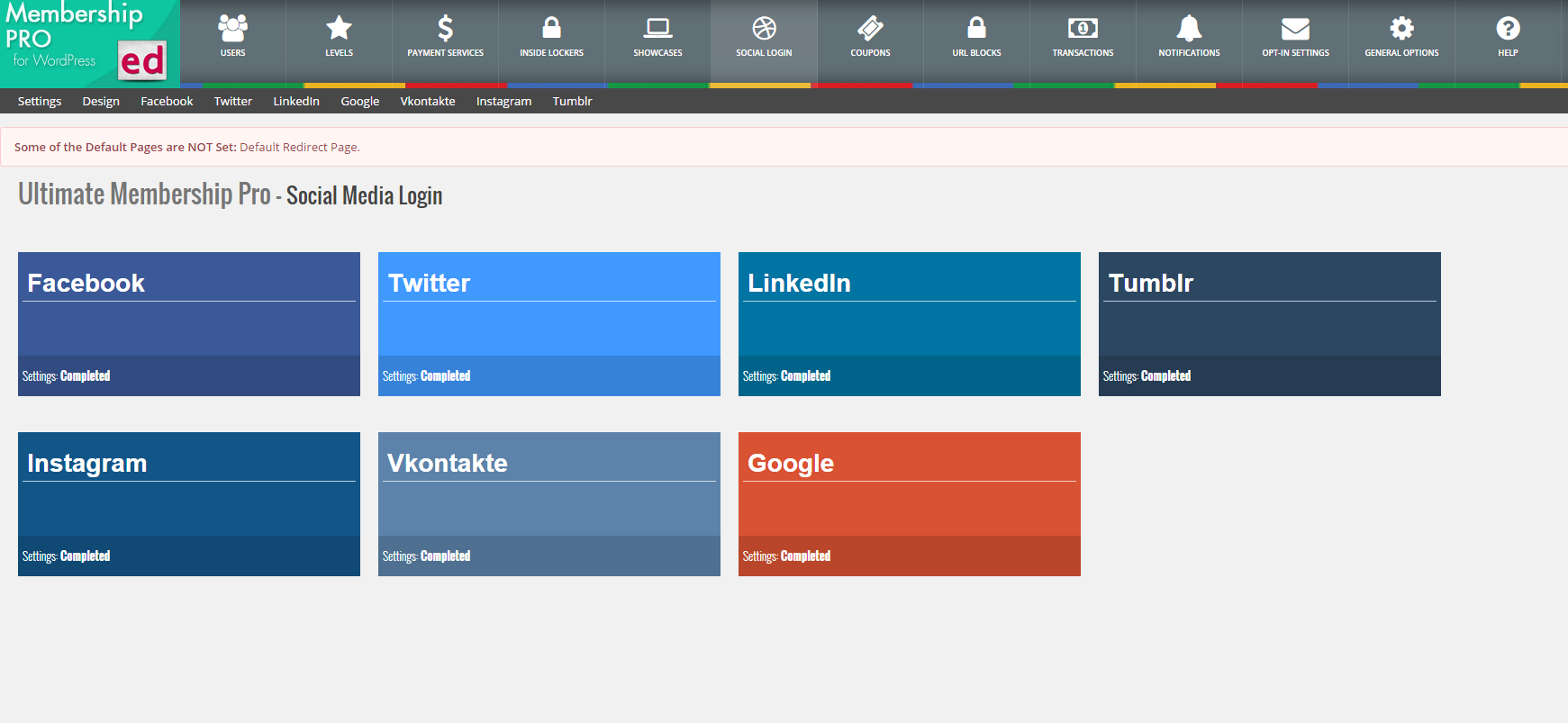The width and height of the screenshot is (1568, 723).
Task: Click the 'Default Redirect Page.' warning text
Action: 300,147
